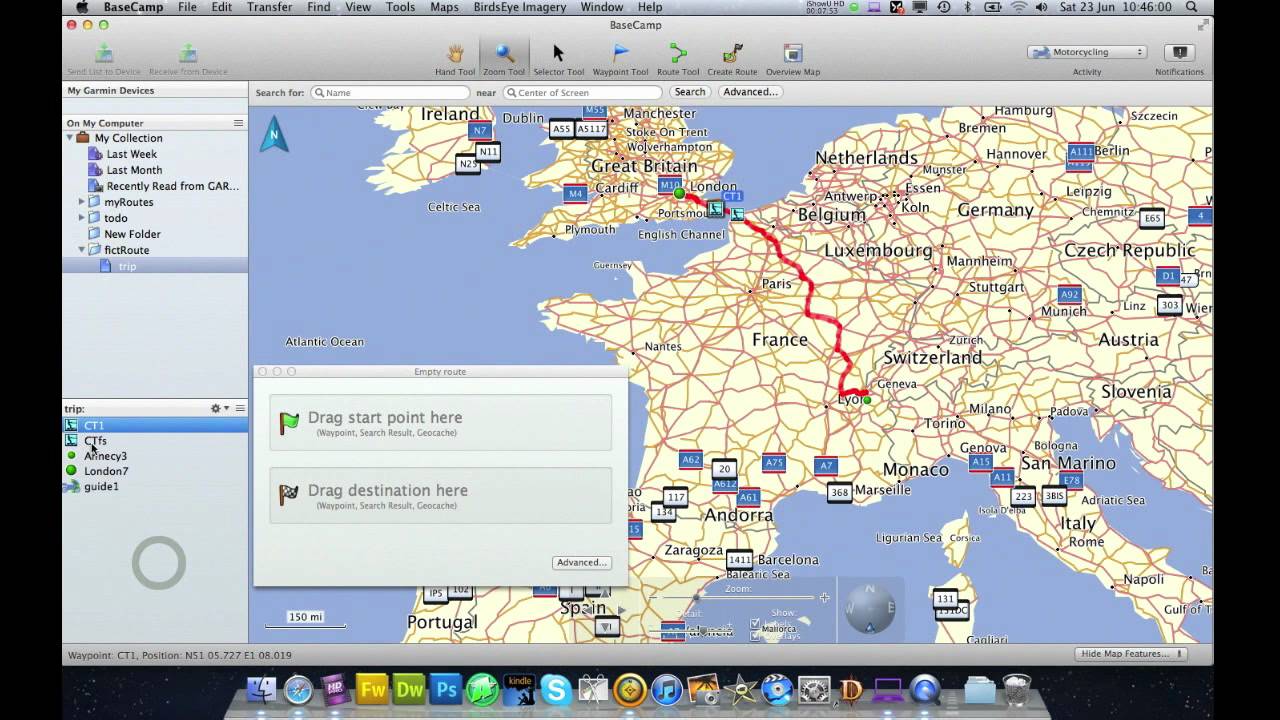Open the Create Route tool
Screen dimensions: 1280x720
pyautogui.click(x=732, y=59)
